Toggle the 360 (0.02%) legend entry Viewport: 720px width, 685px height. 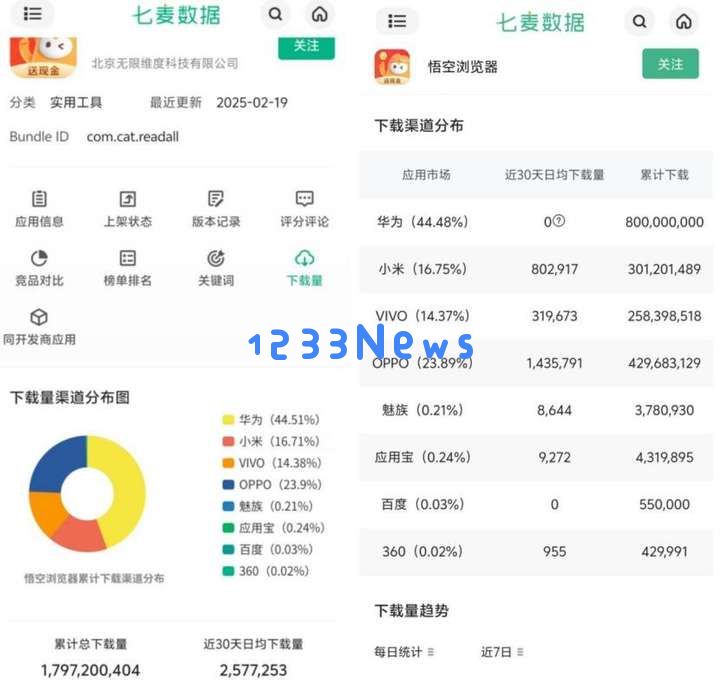click(266, 571)
